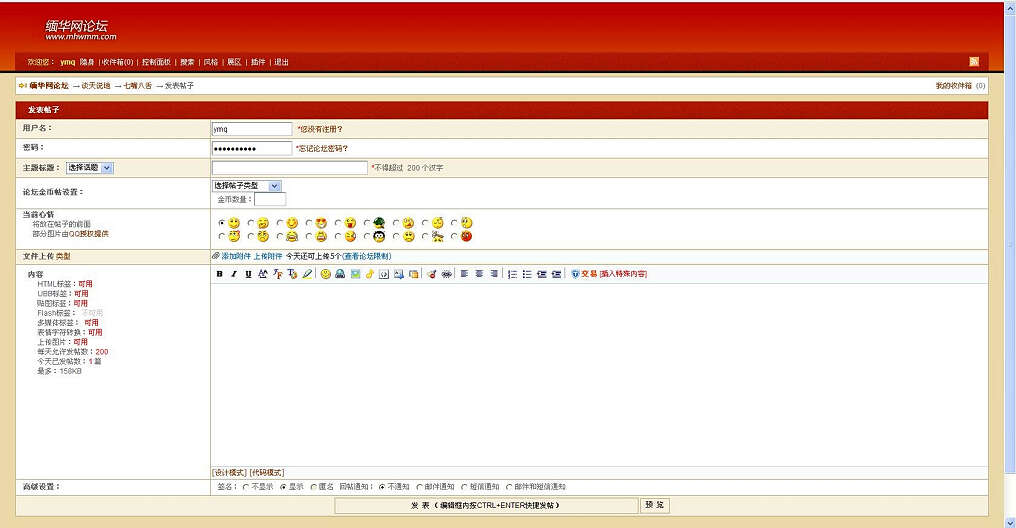
Task: Click the subject title input field
Action: click(289, 168)
